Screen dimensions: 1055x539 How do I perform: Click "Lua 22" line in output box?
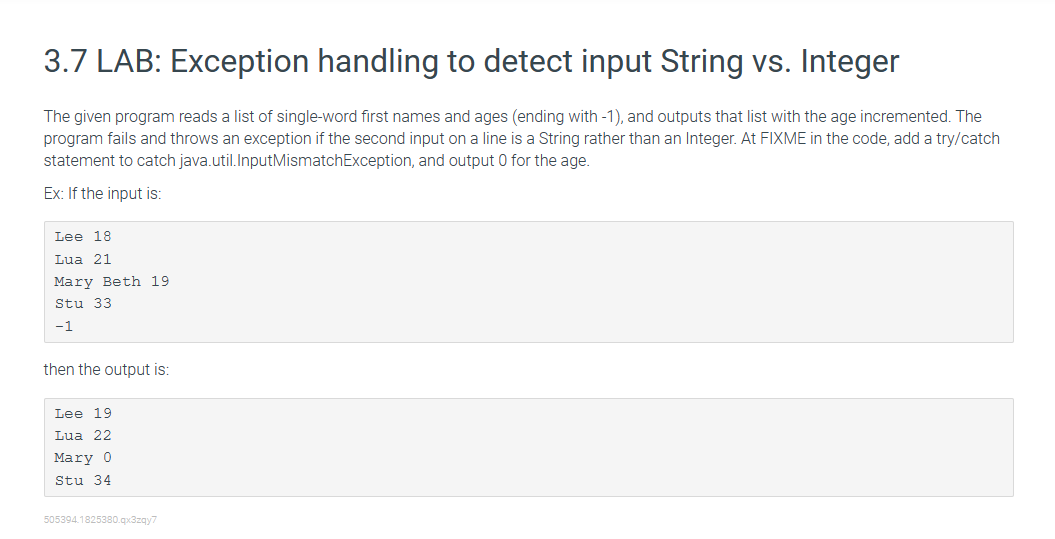click(x=83, y=436)
